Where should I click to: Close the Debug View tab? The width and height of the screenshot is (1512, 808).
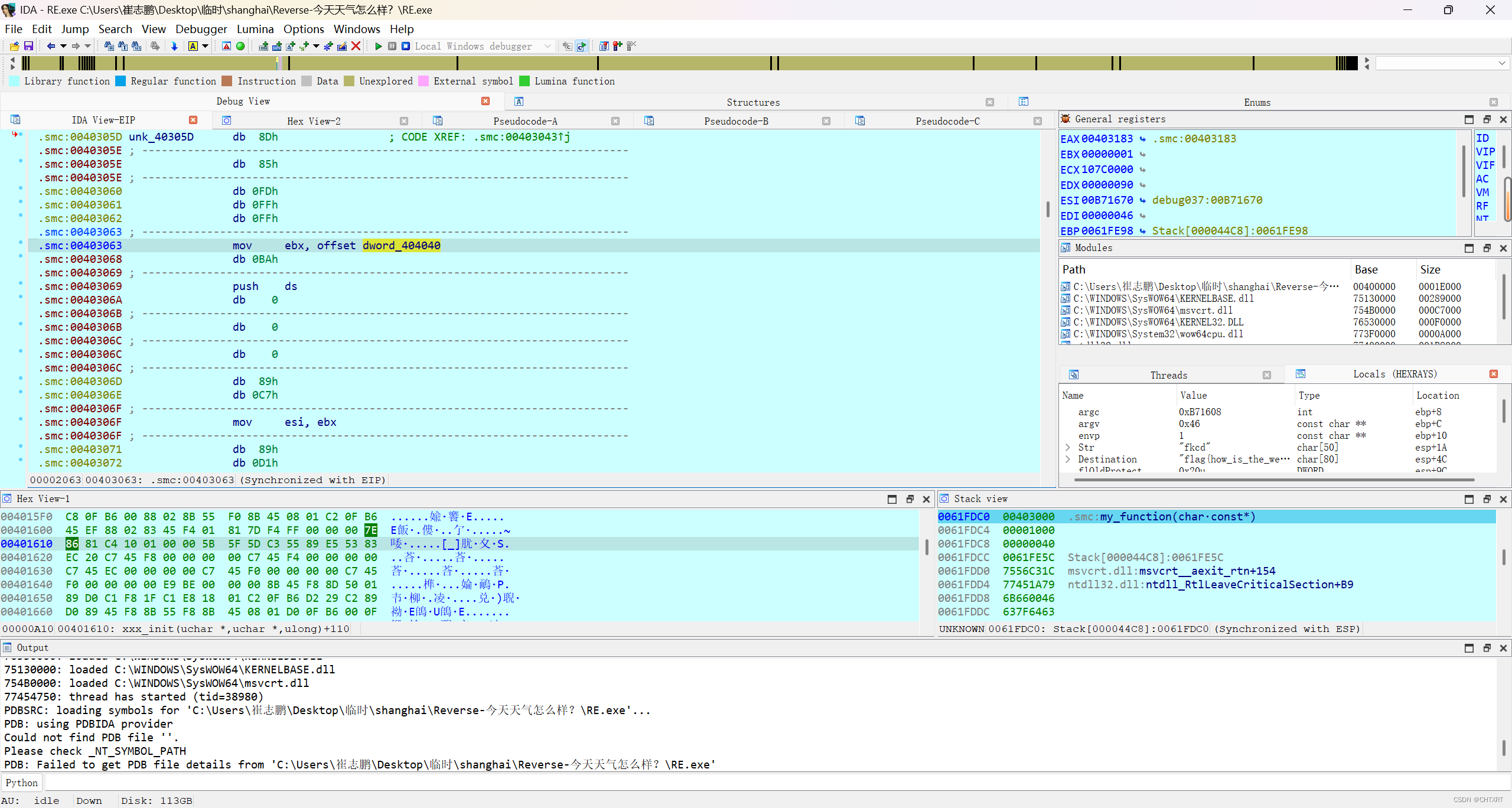[x=485, y=101]
